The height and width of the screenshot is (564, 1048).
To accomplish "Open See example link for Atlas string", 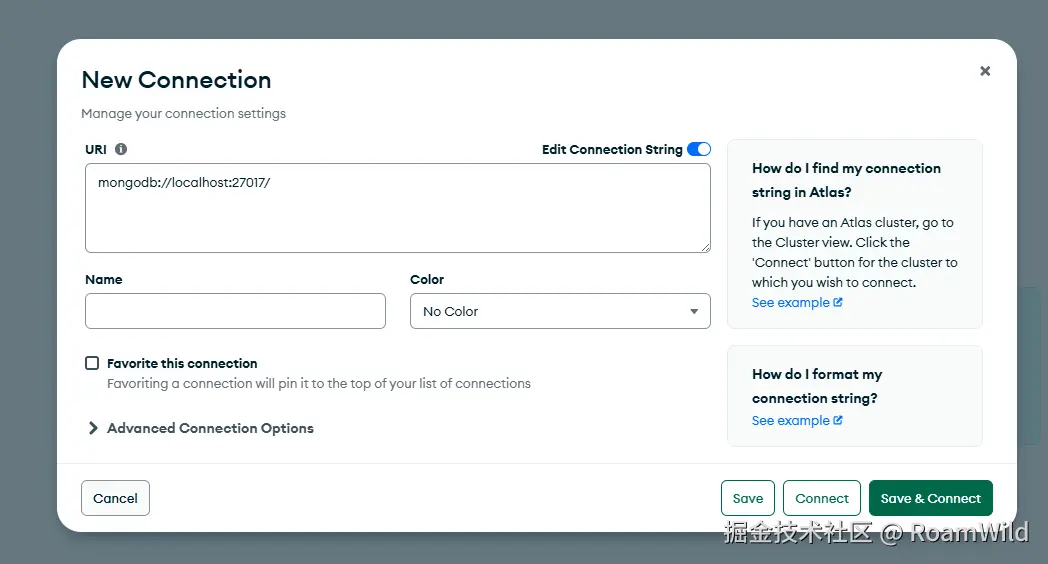I will click(791, 303).
